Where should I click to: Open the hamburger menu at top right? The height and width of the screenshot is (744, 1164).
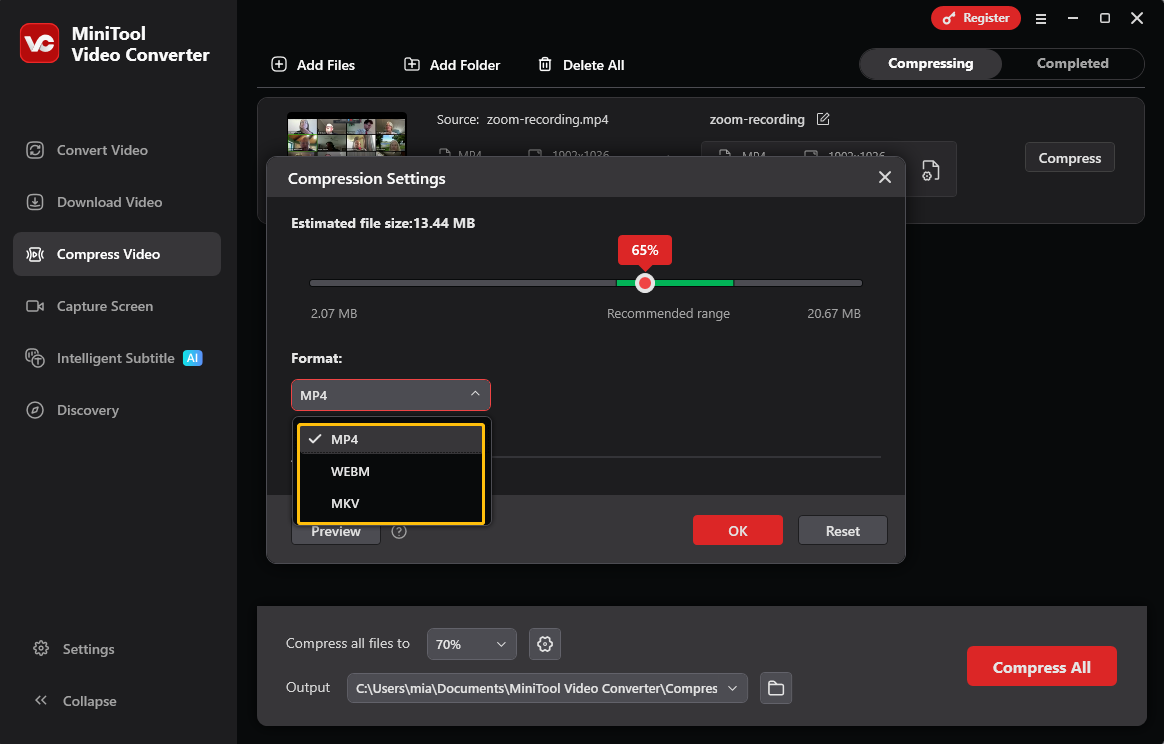click(1041, 18)
